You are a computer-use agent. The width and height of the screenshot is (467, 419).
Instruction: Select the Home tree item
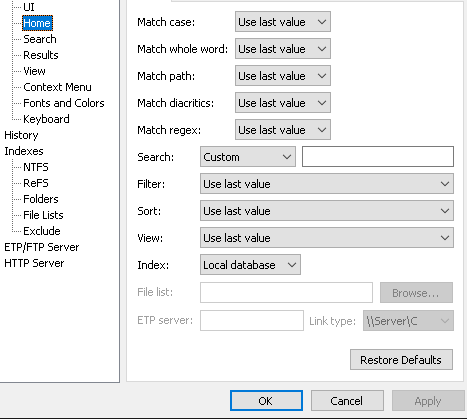[37, 23]
